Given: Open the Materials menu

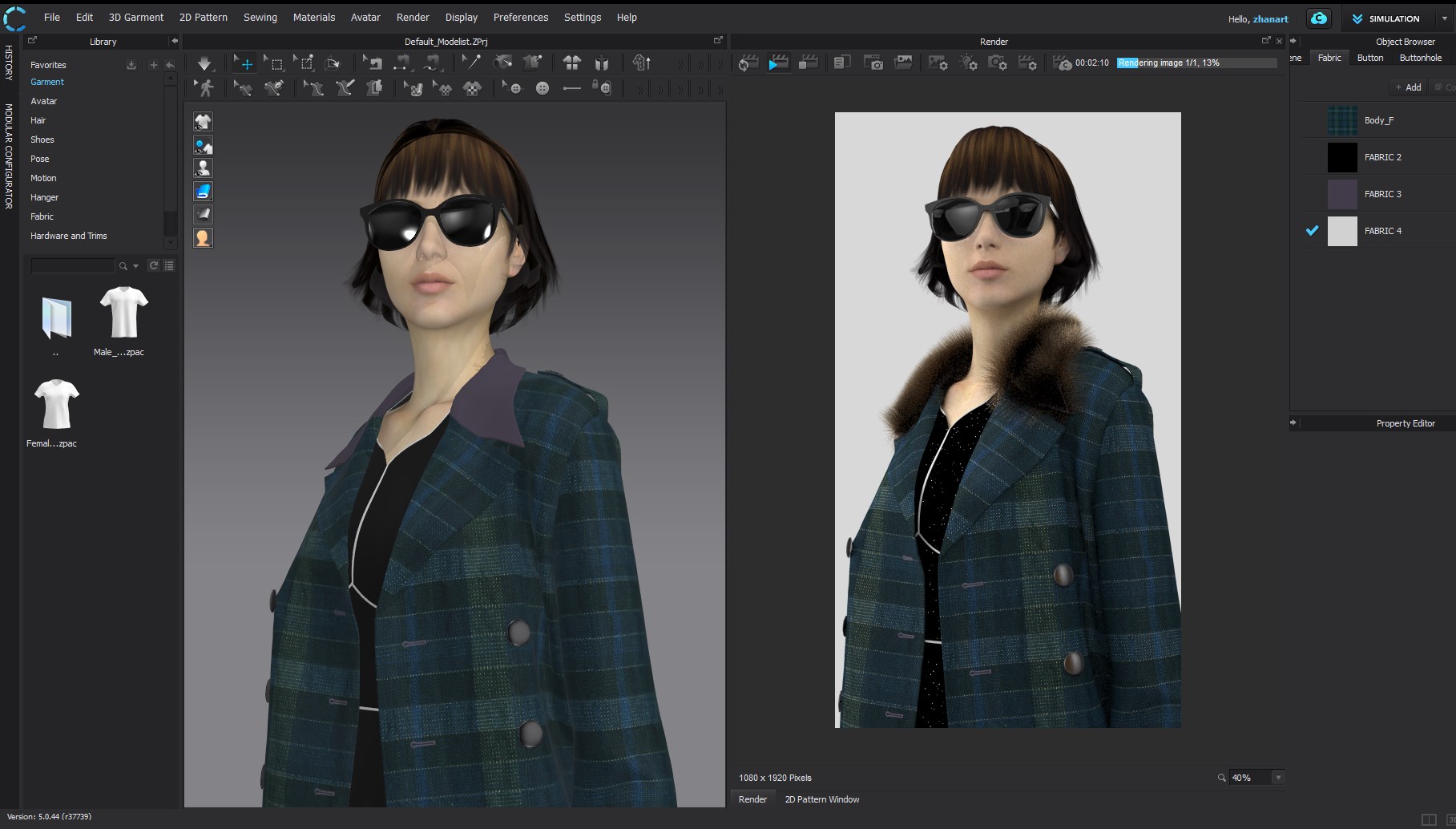Looking at the screenshot, I should [313, 17].
